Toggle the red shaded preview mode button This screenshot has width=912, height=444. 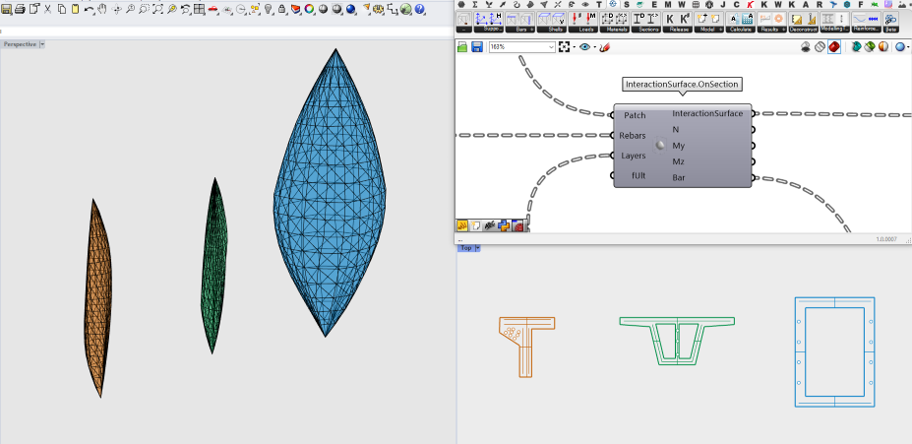click(x=834, y=47)
